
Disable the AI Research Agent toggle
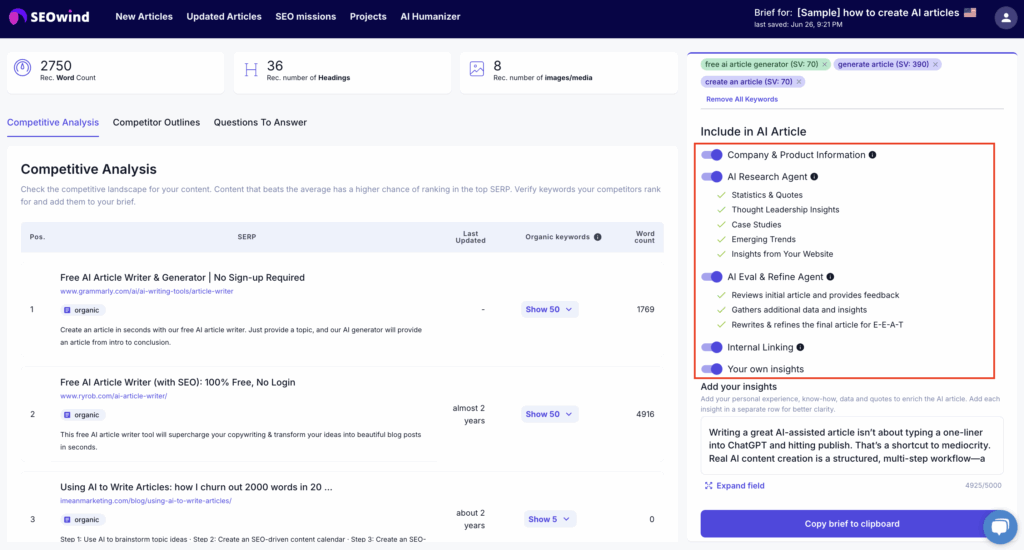pyautogui.click(x=712, y=177)
